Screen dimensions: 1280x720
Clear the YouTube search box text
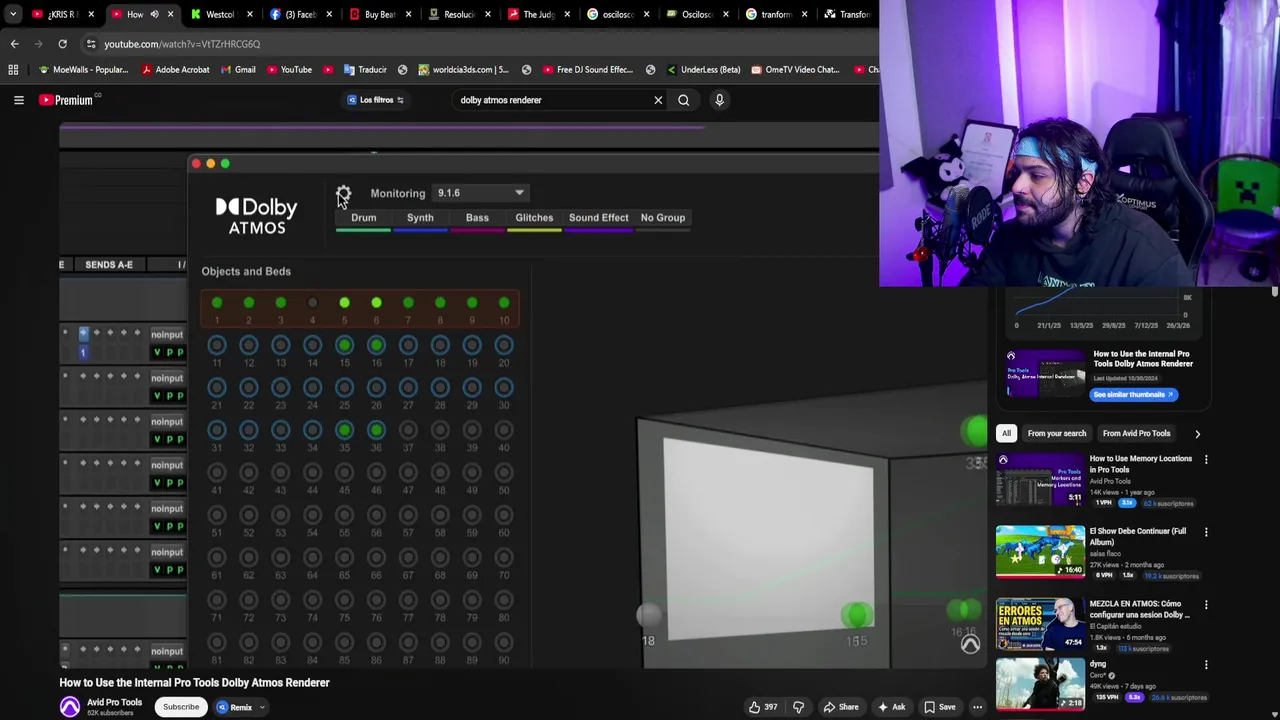coord(658,100)
